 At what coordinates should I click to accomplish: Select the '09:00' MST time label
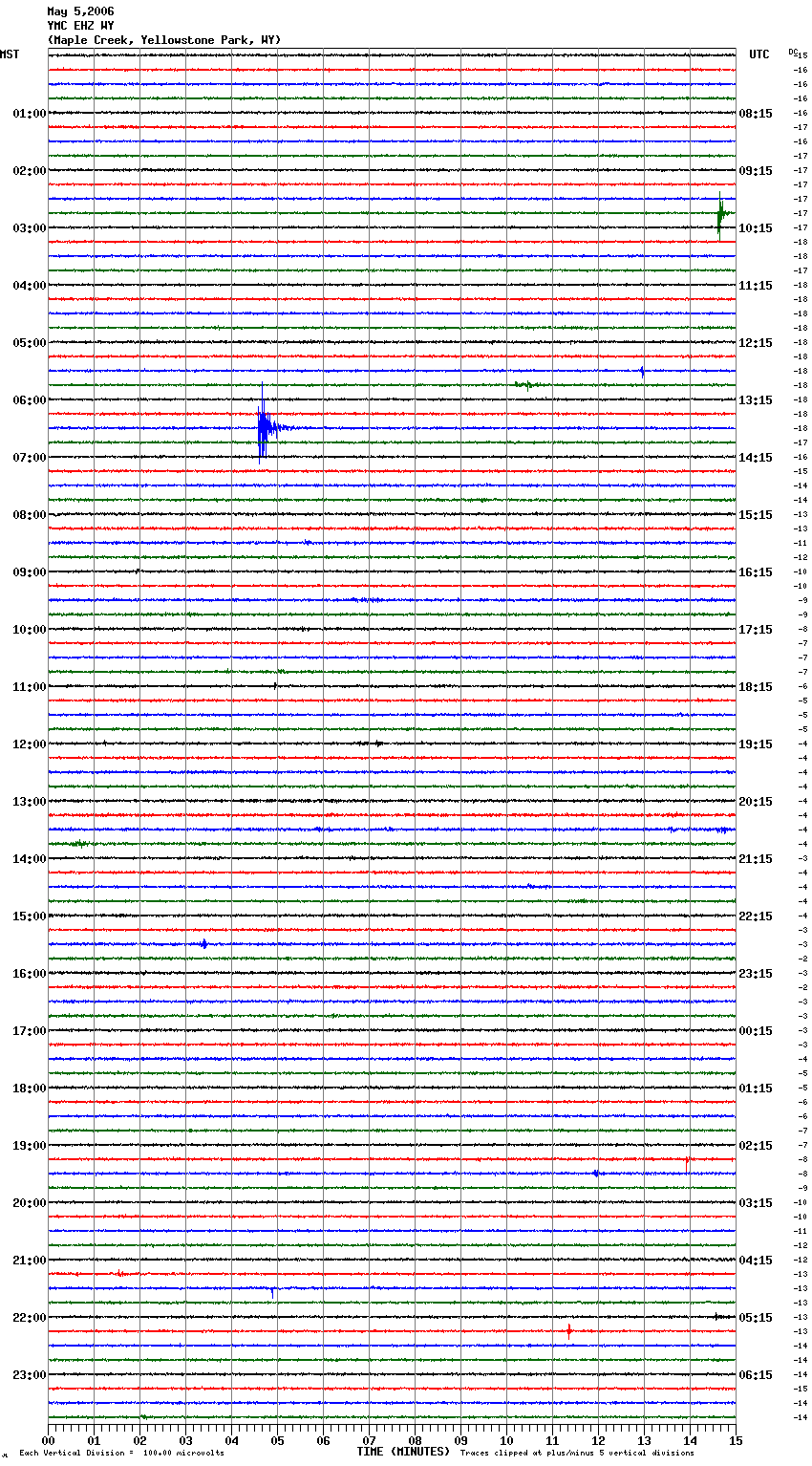[30, 572]
